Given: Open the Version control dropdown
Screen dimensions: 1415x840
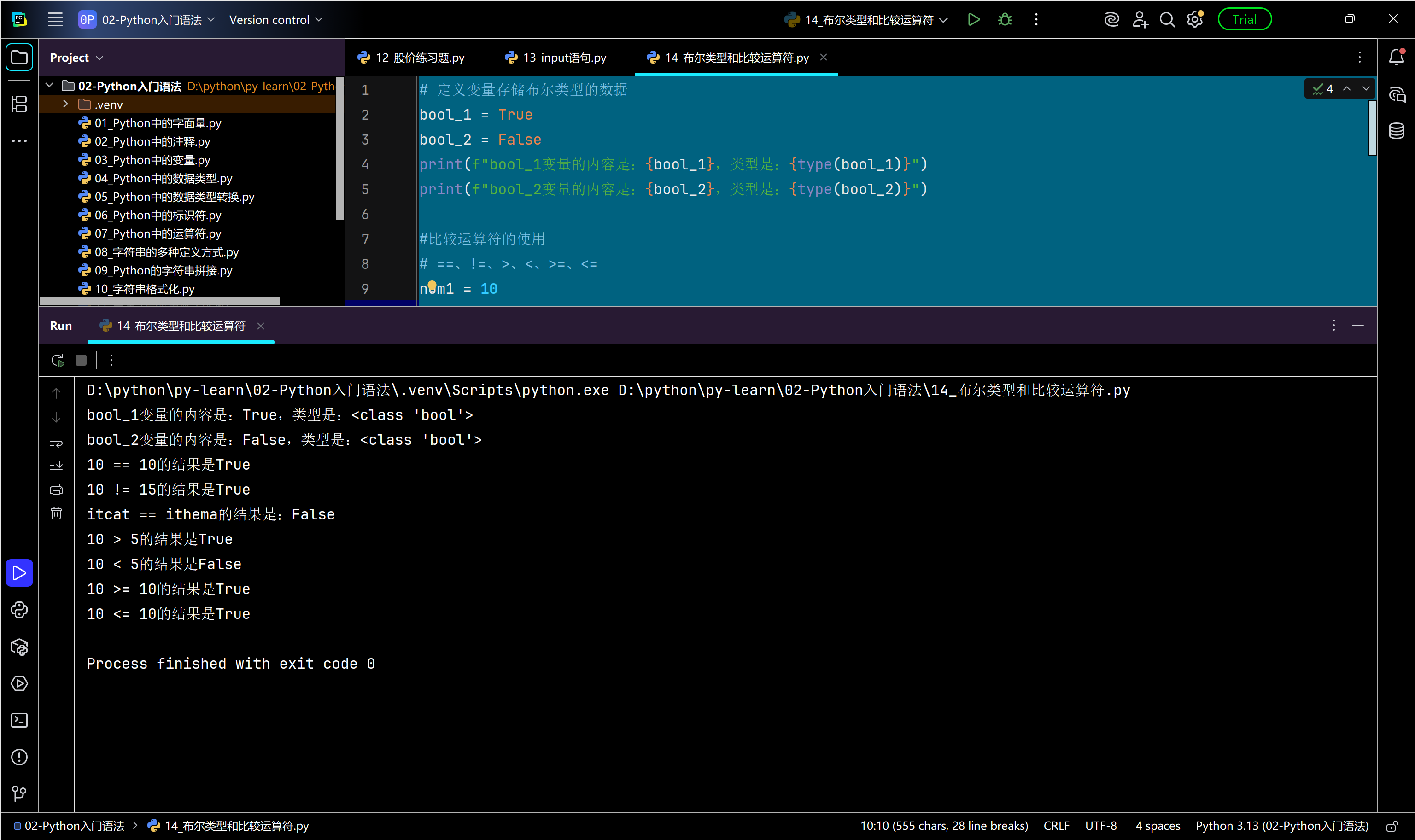Looking at the screenshot, I should point(275,20).
